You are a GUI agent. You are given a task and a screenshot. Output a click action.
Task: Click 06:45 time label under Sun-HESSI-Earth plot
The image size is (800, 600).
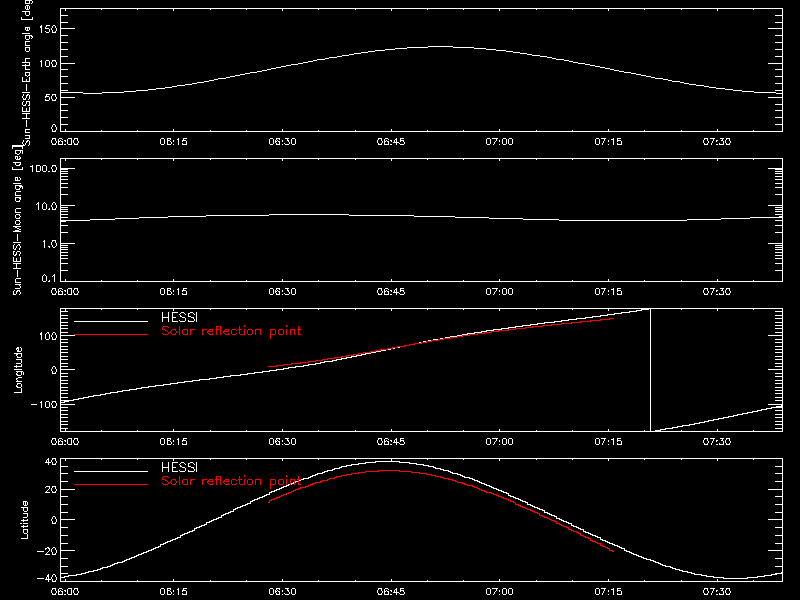pyautogui.click(x=391, y=141)
